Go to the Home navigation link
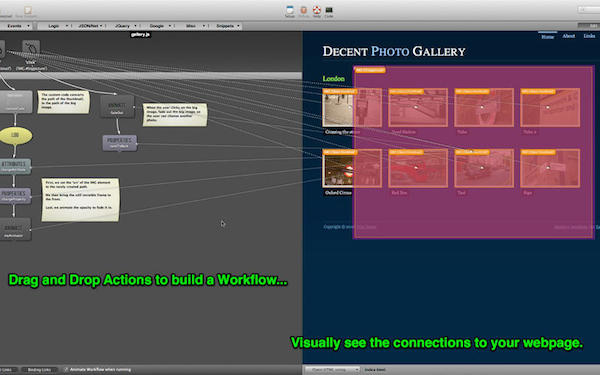 click(548, 37)
